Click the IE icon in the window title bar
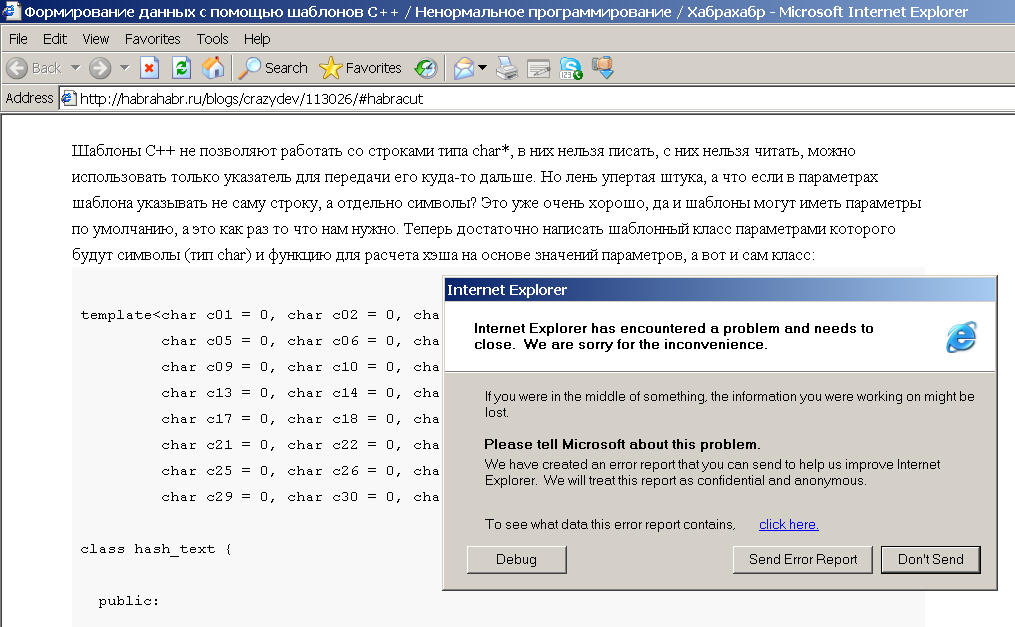Image resolution: width=1015 pixels, height=627 pixels. [x=10, y=11]
